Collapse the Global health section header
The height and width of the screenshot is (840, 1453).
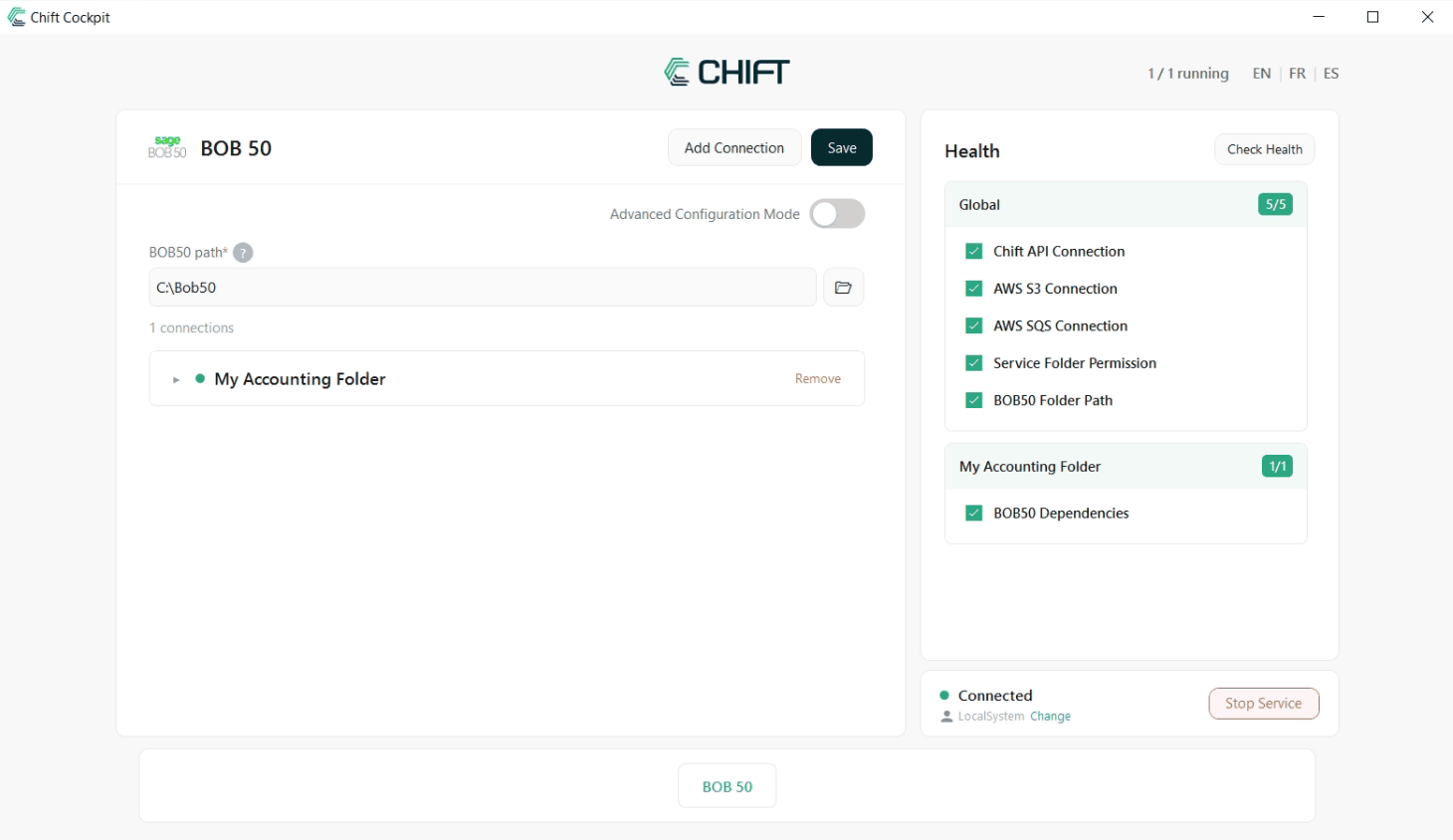pyautogui.click(x=1126, y=205)
